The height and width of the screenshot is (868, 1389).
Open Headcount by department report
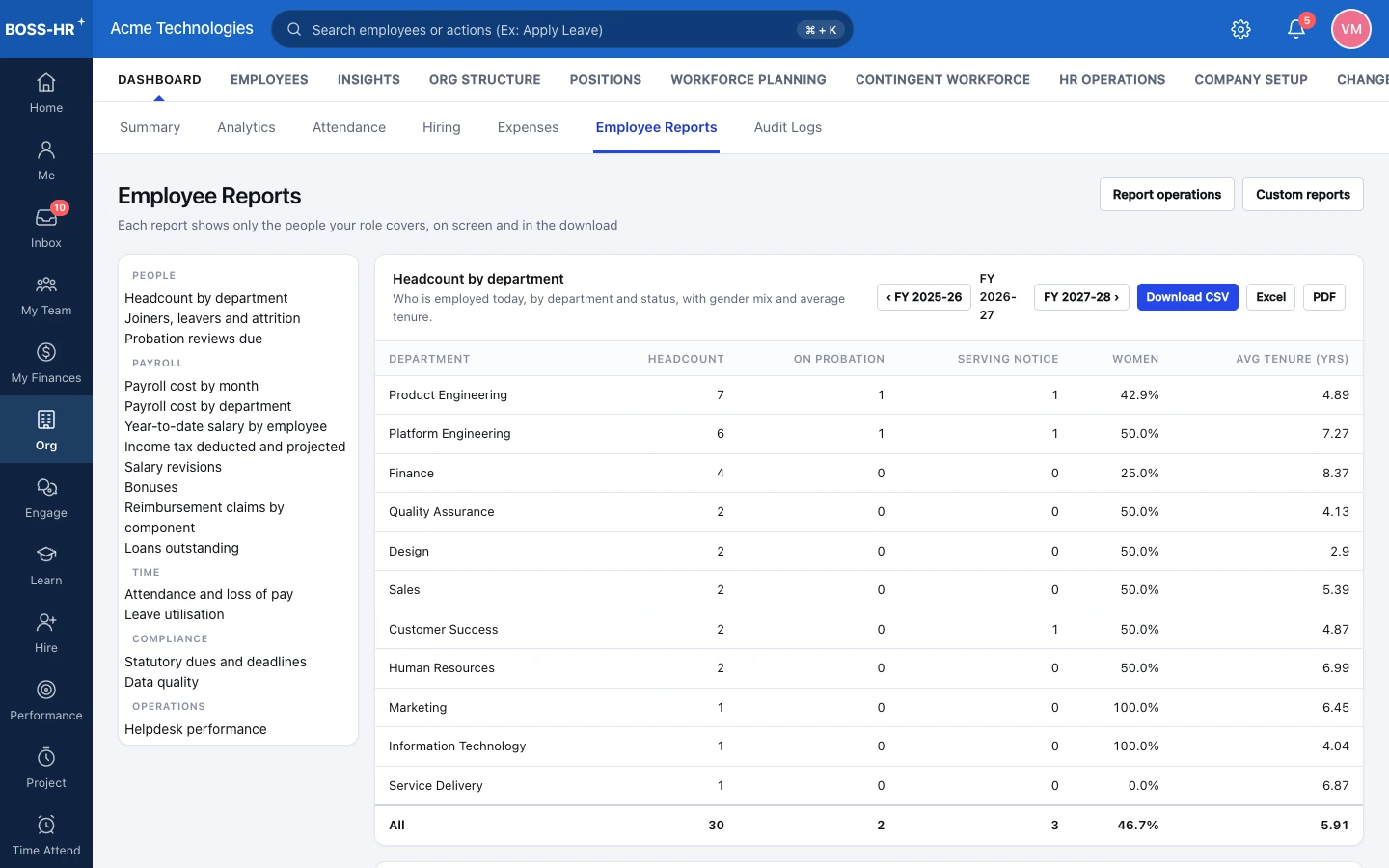coord(206,298)
